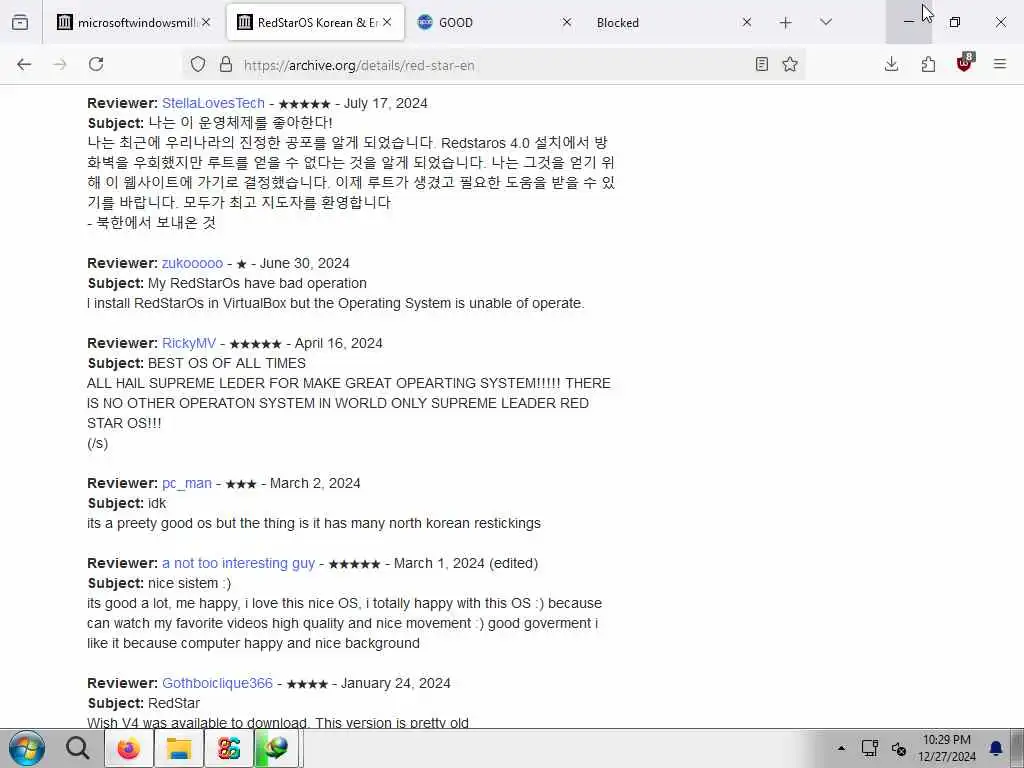Open the notifications bell icon

[x=996, y=748]
